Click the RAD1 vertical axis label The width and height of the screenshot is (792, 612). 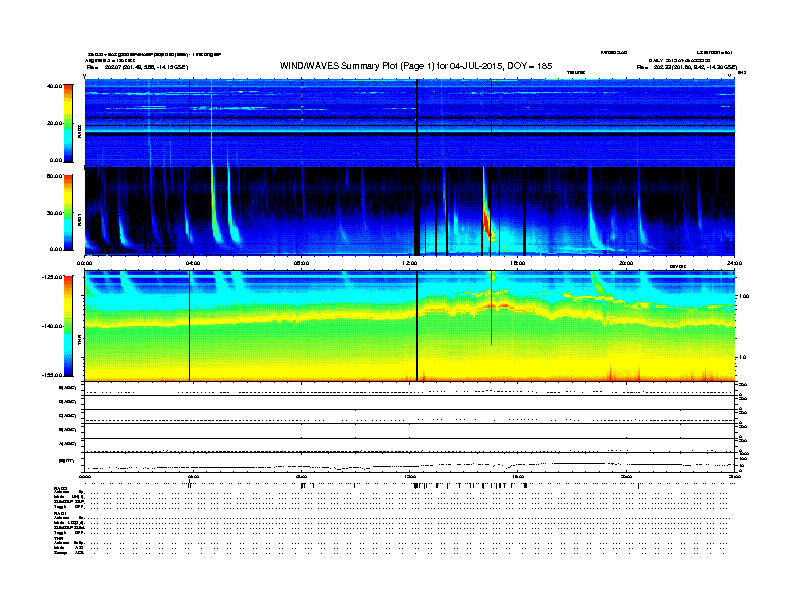click(x=79, y=219)
